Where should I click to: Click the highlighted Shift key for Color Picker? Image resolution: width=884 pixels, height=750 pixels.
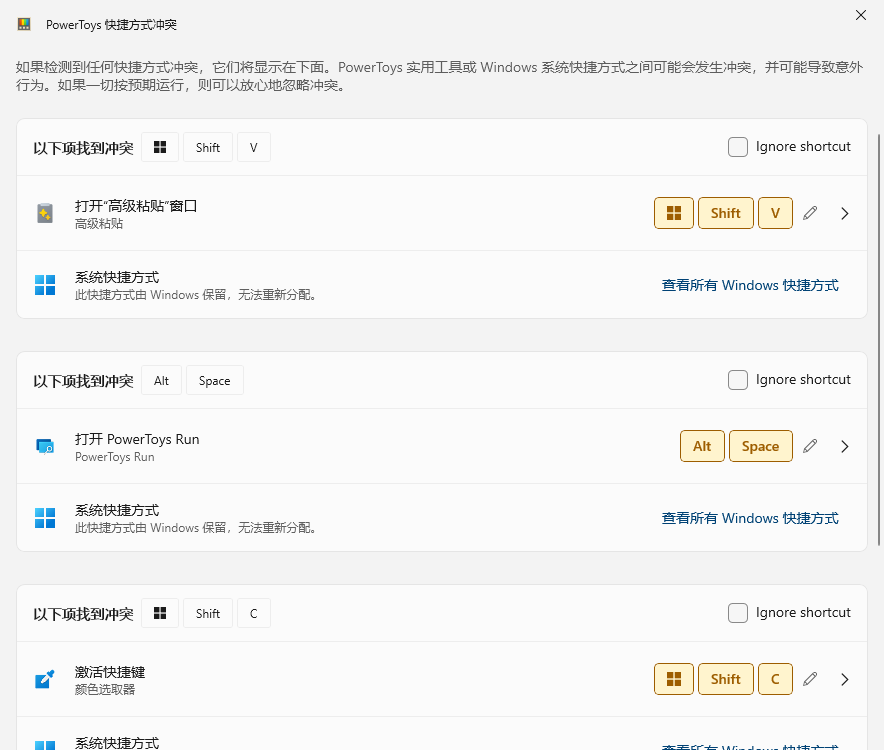click(726, 679)
